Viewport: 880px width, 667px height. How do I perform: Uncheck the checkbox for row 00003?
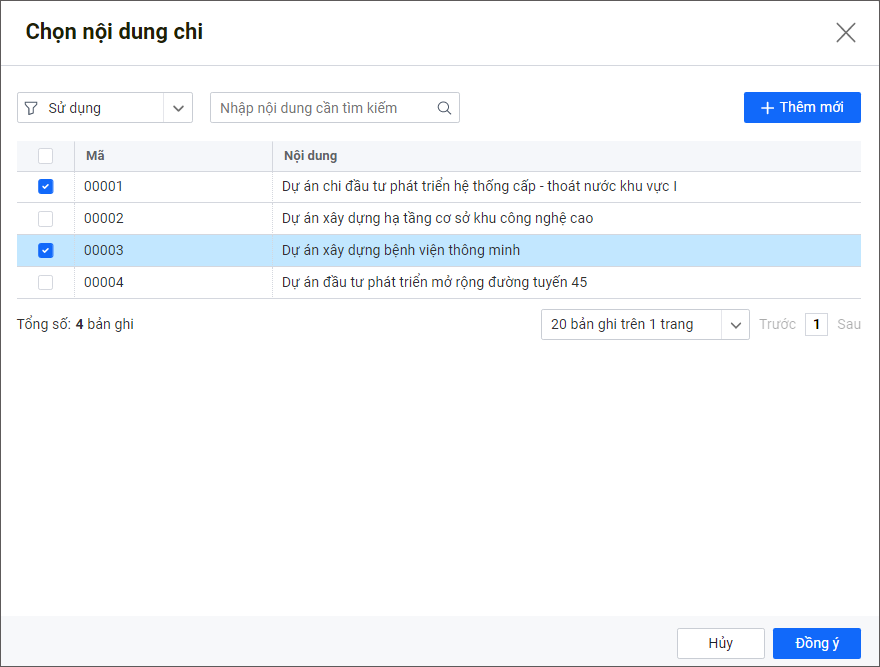(45, 251)
